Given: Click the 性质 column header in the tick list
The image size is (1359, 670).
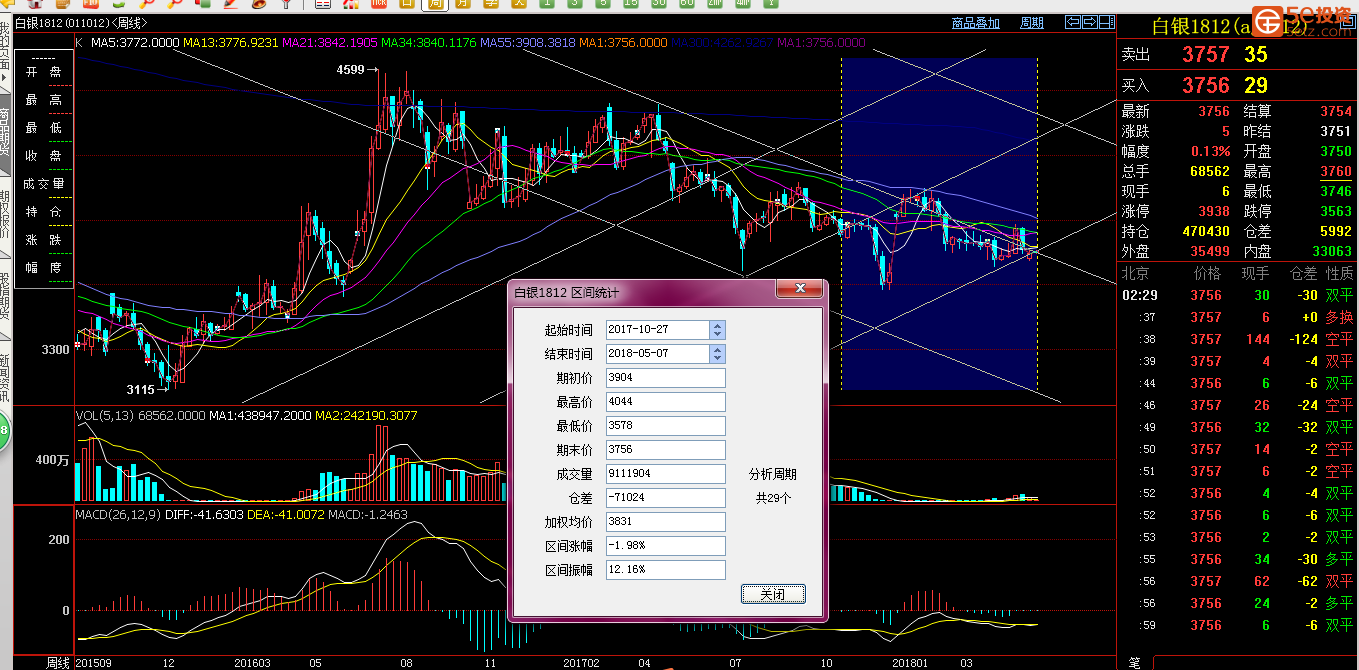Looking at the screenshot, I should pos(1339,273).
